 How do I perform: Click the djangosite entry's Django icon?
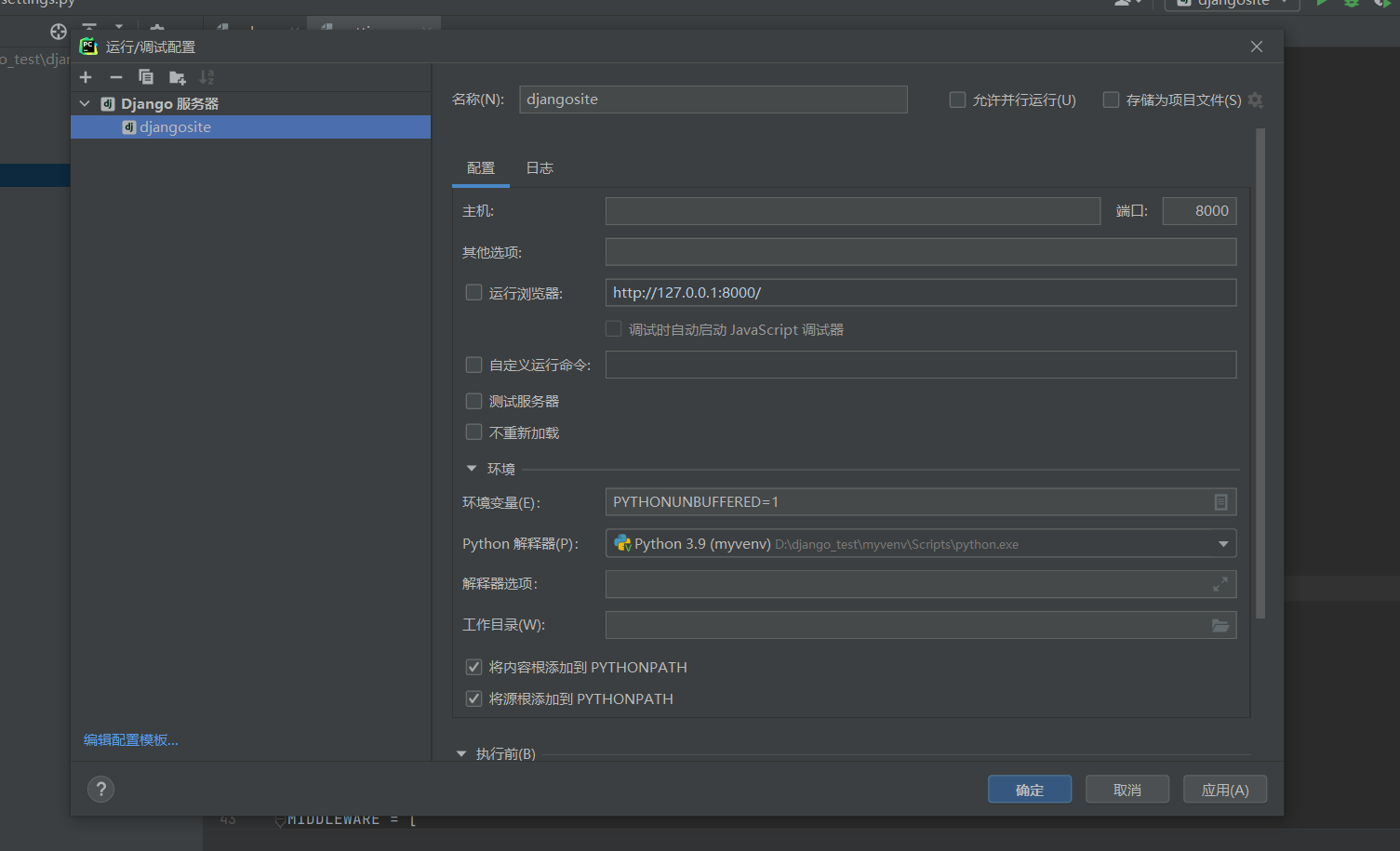pos(129,127)
